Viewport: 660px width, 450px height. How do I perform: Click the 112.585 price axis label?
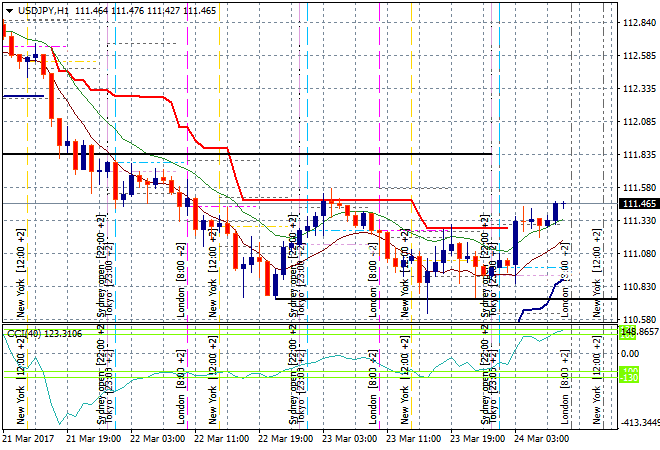pyautogui.click(x=639, y=56)
